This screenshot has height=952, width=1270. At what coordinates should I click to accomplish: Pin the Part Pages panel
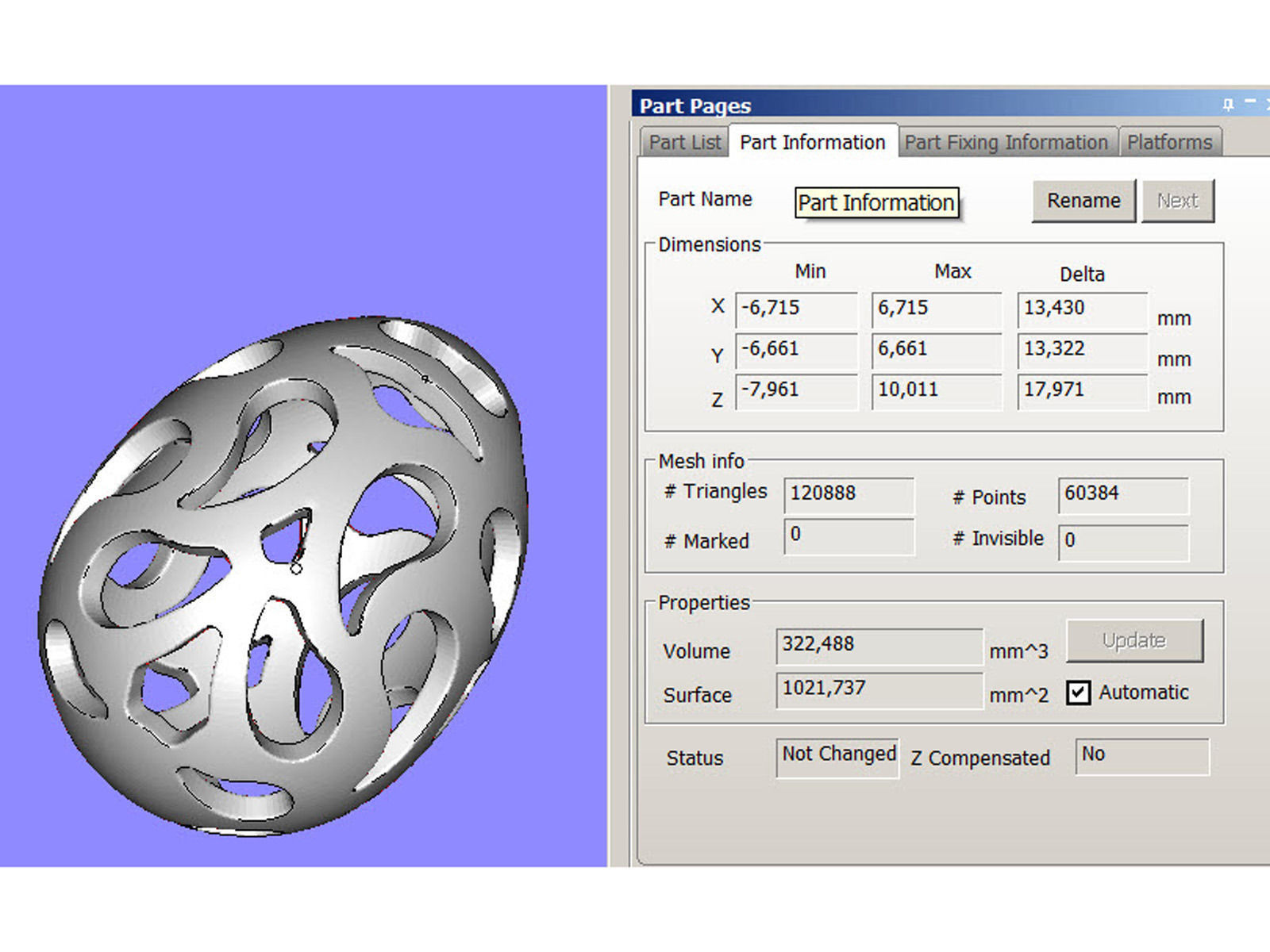pos(1228,104)
